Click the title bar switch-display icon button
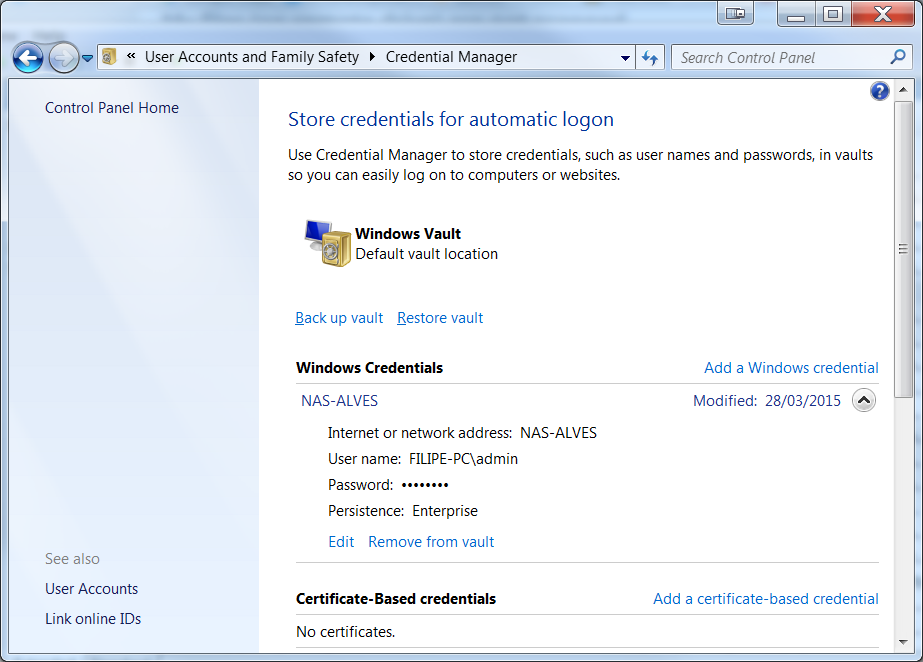 (735, 13)
